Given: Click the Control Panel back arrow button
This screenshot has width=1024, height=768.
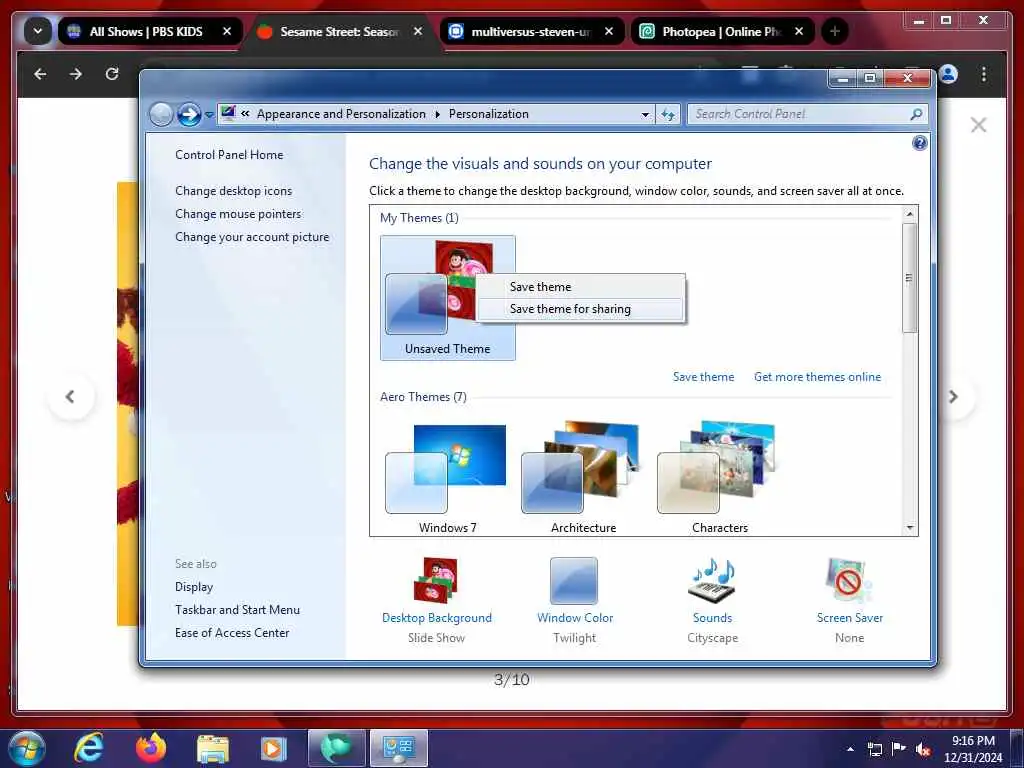Looking at the screenshot, I should [x=161, y=115].
